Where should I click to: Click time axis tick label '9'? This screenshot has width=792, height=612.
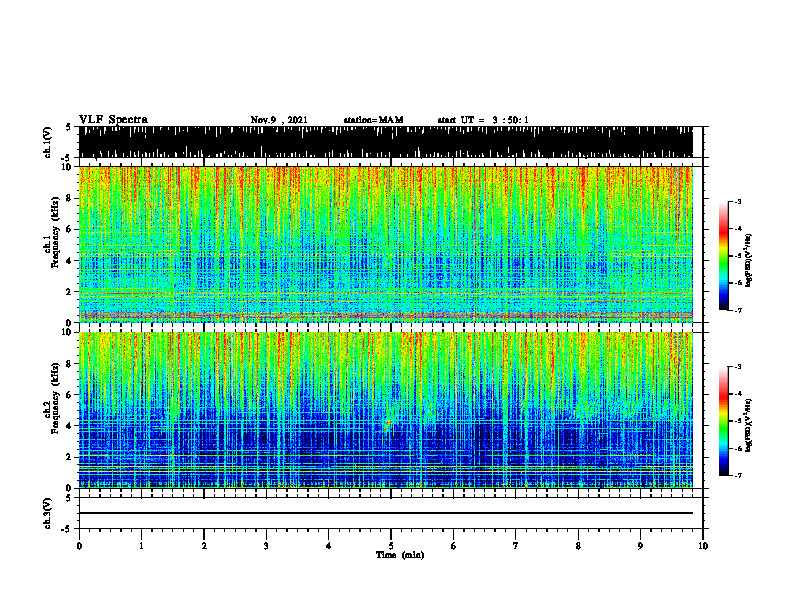point(640,546)
